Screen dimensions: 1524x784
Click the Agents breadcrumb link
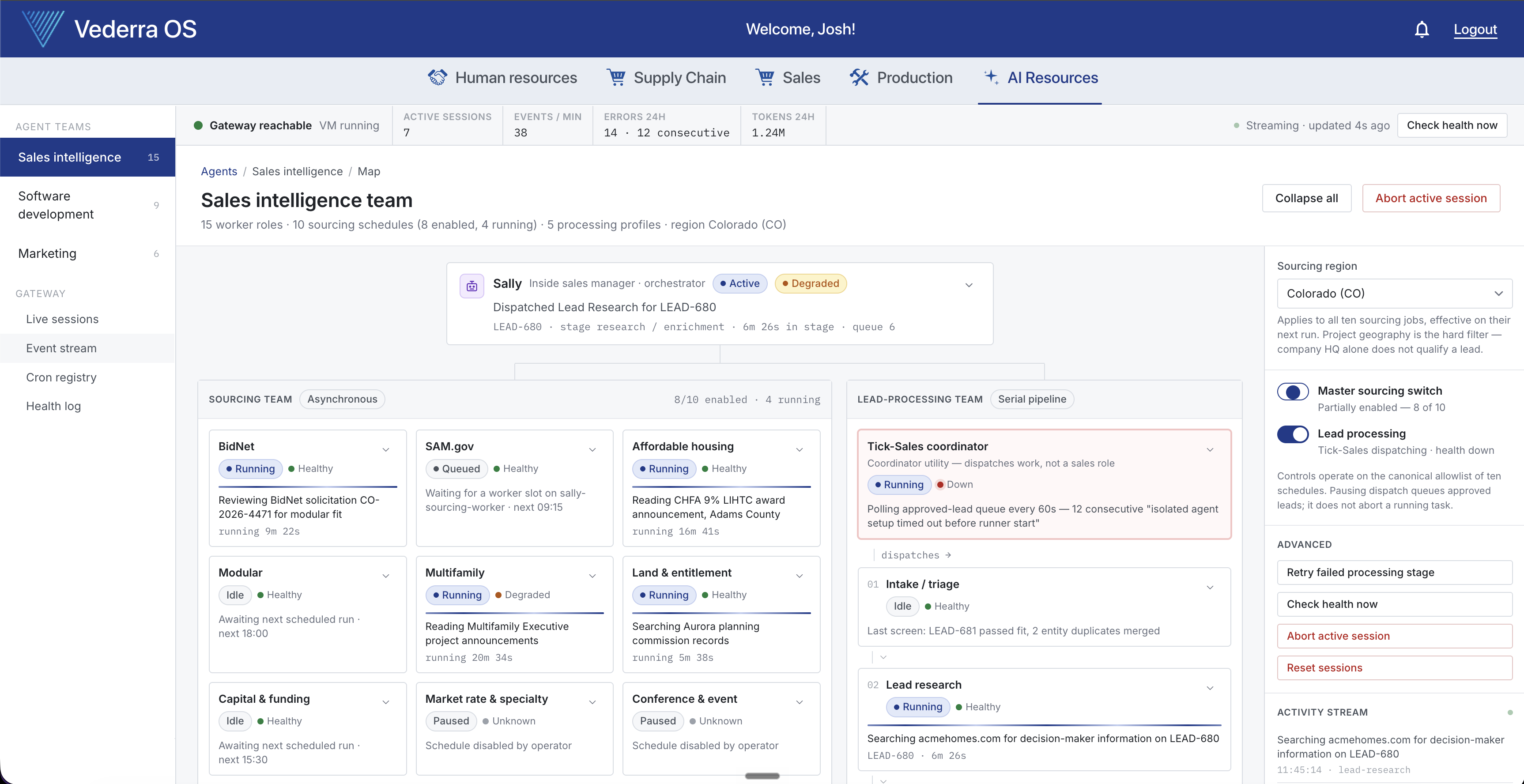click(x=219, y=172)
